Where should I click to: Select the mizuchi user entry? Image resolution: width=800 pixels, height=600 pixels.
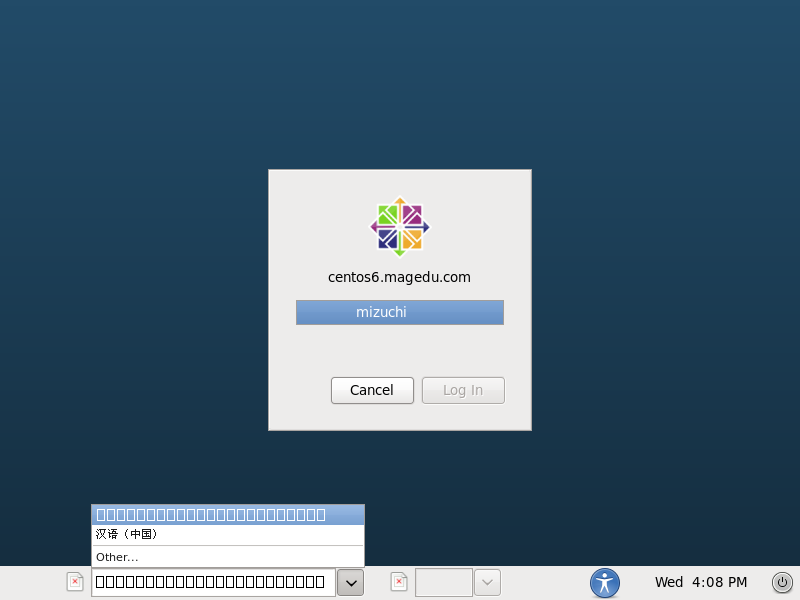[x=400, y=312]
